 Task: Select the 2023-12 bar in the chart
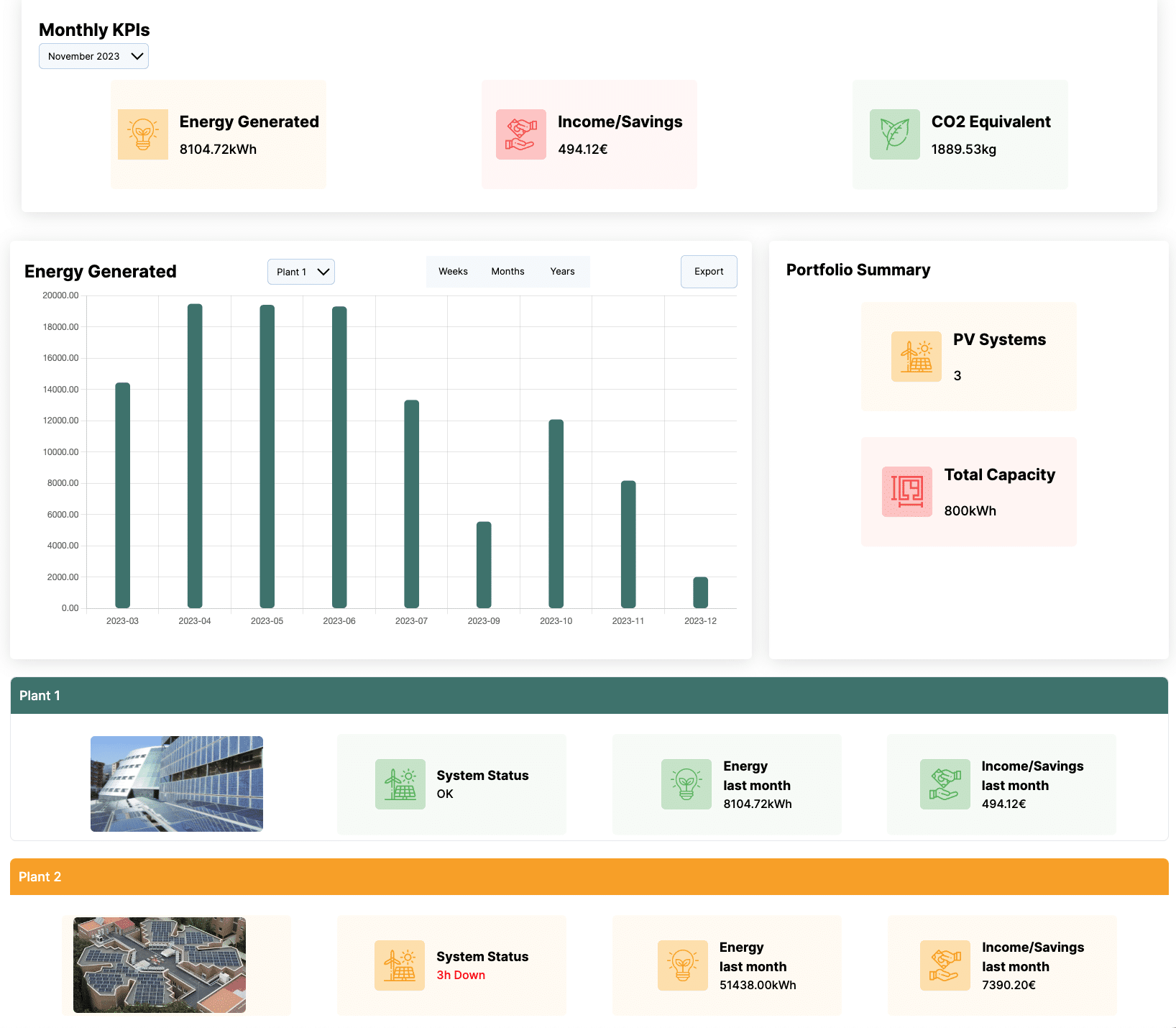(x=700, y=592)
